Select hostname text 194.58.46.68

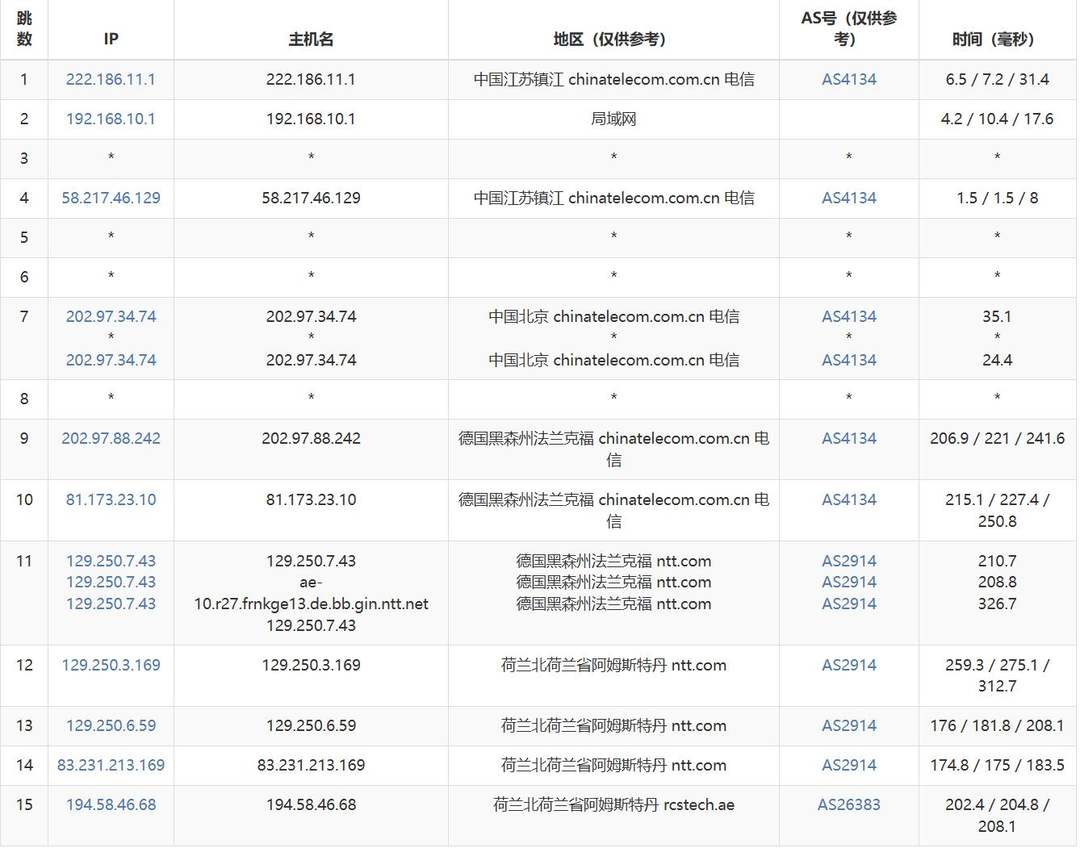[311, 805]
